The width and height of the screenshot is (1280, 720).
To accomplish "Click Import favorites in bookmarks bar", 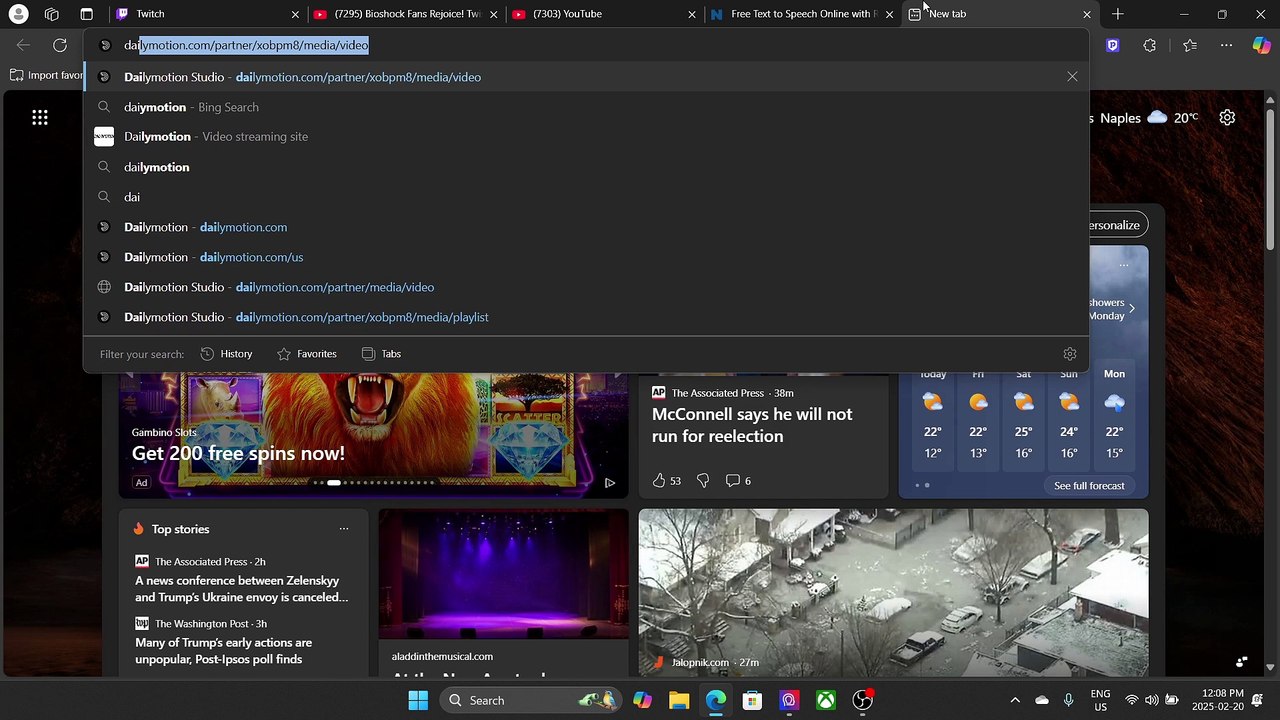I will pos(46,75).
